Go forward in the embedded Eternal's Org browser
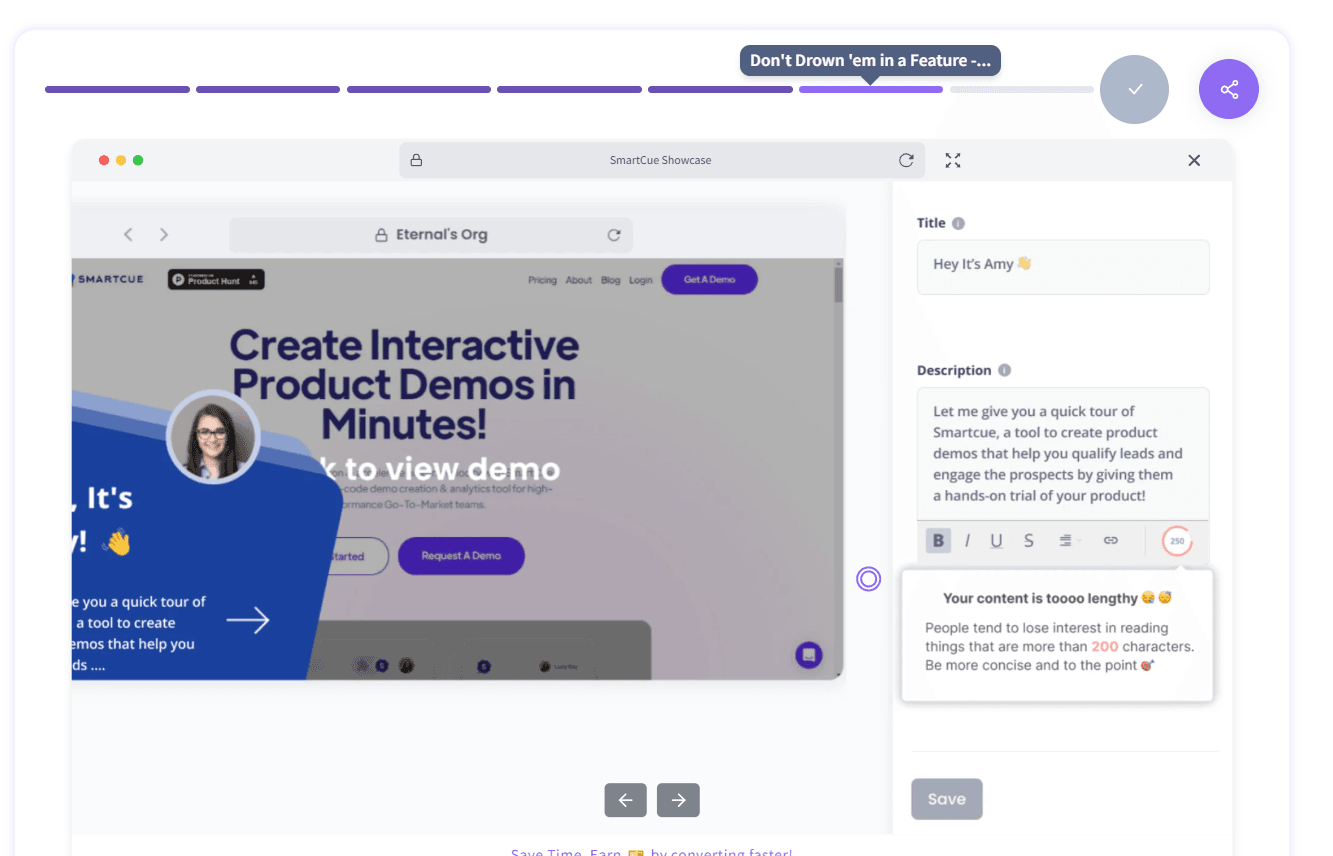The height and width of the screenshot is (856, 1333). (164, 234)
